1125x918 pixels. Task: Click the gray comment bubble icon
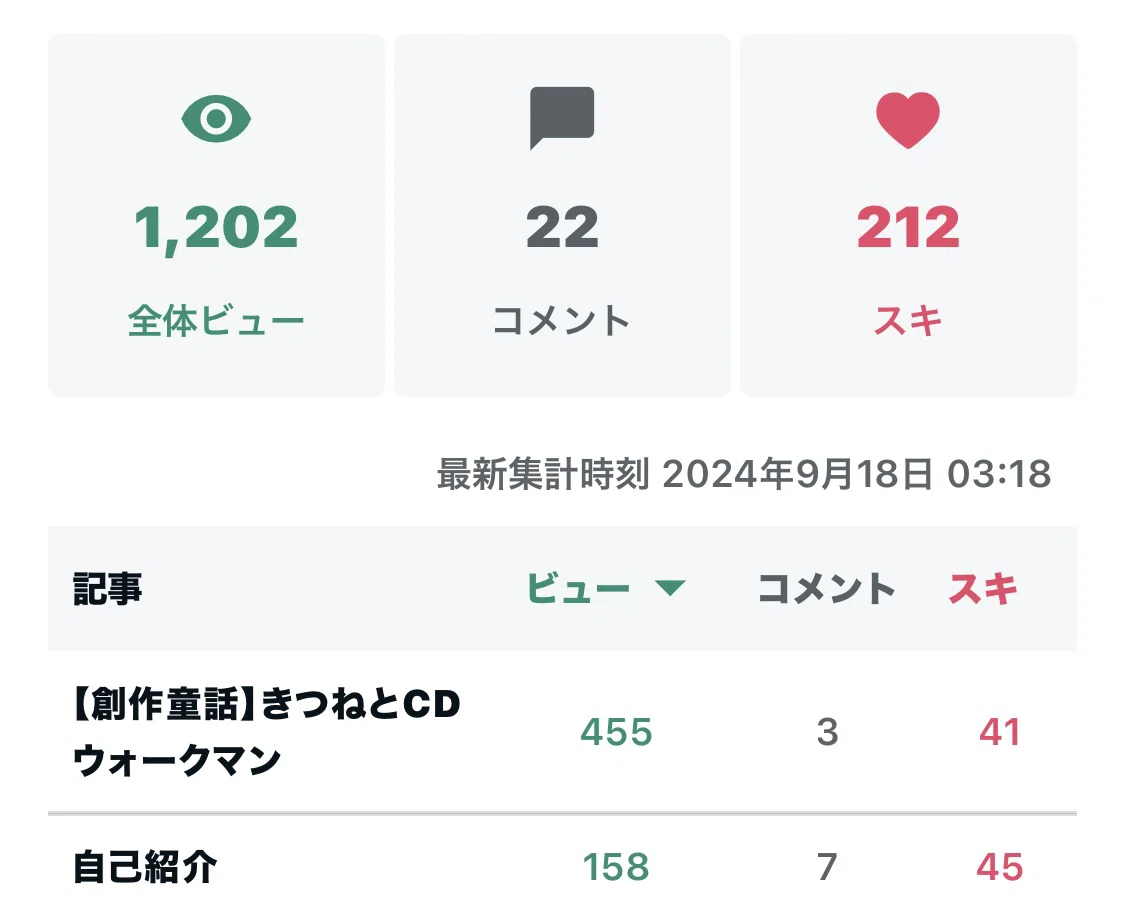point(562,118)
